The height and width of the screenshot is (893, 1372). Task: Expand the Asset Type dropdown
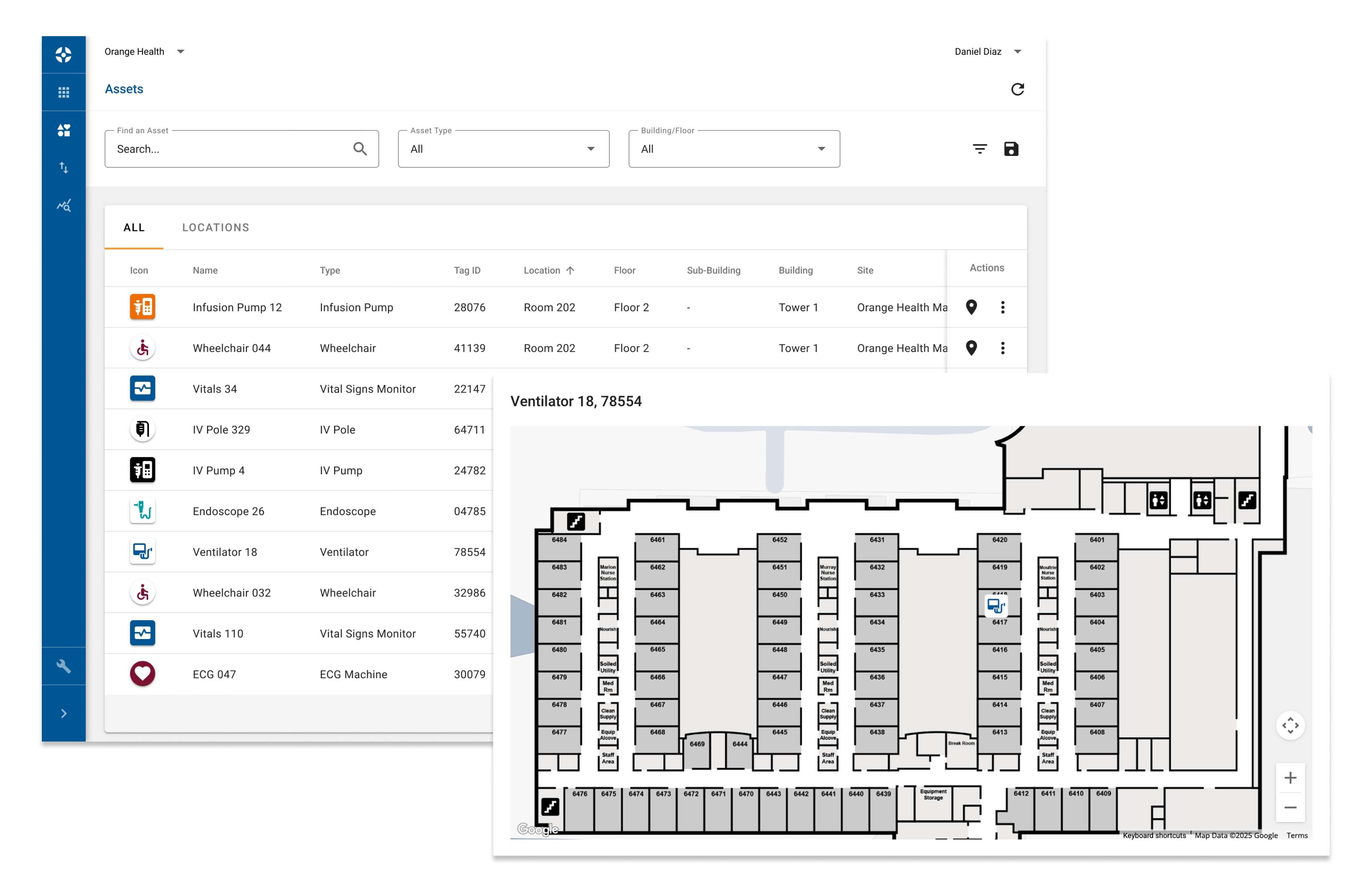pyautogui.click(x=503, y=149)
